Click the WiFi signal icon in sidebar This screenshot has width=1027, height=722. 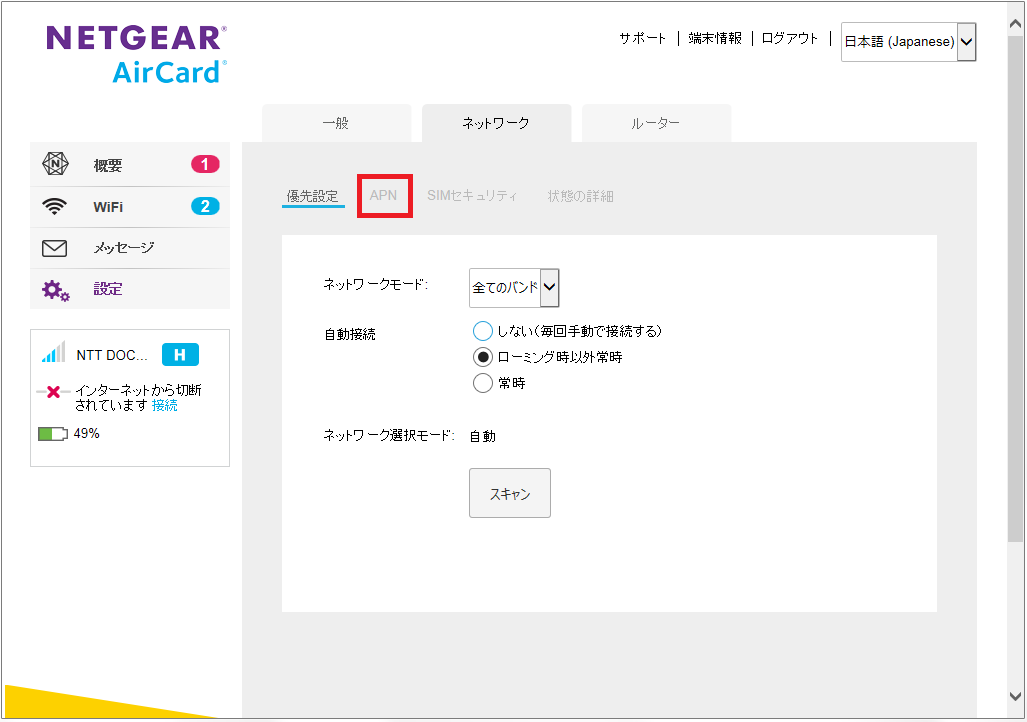coord(54,206)
